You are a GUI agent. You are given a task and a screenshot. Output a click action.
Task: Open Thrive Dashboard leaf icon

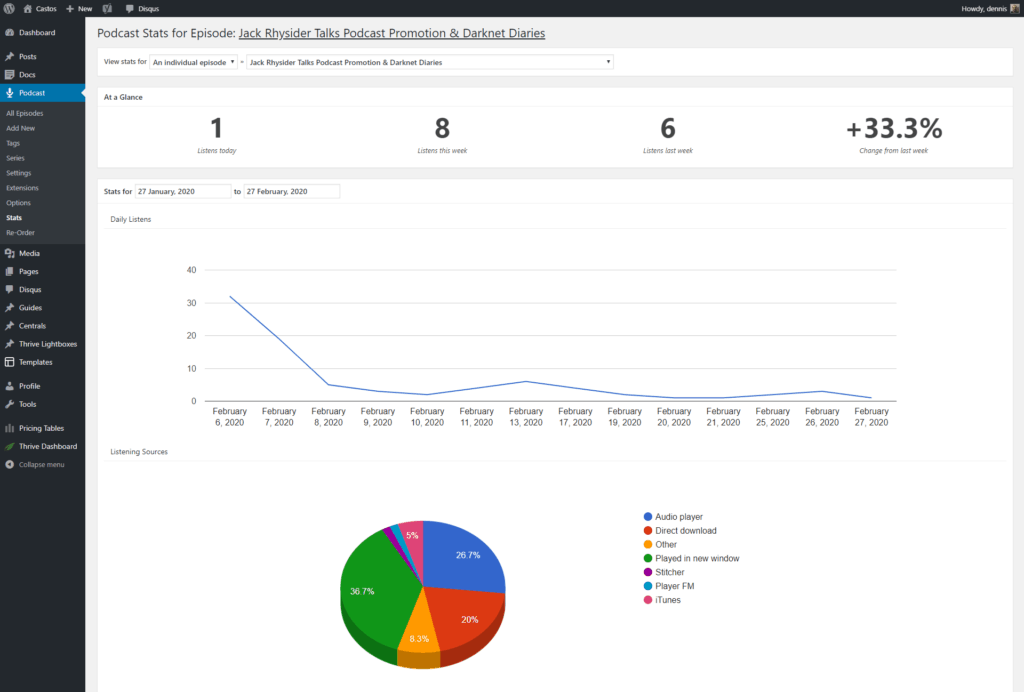[10, 447]
